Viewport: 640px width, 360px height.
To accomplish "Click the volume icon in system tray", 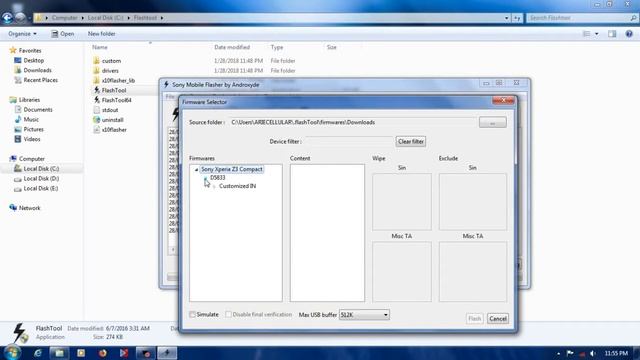I will pyautogui.click(x=593, y=353).
